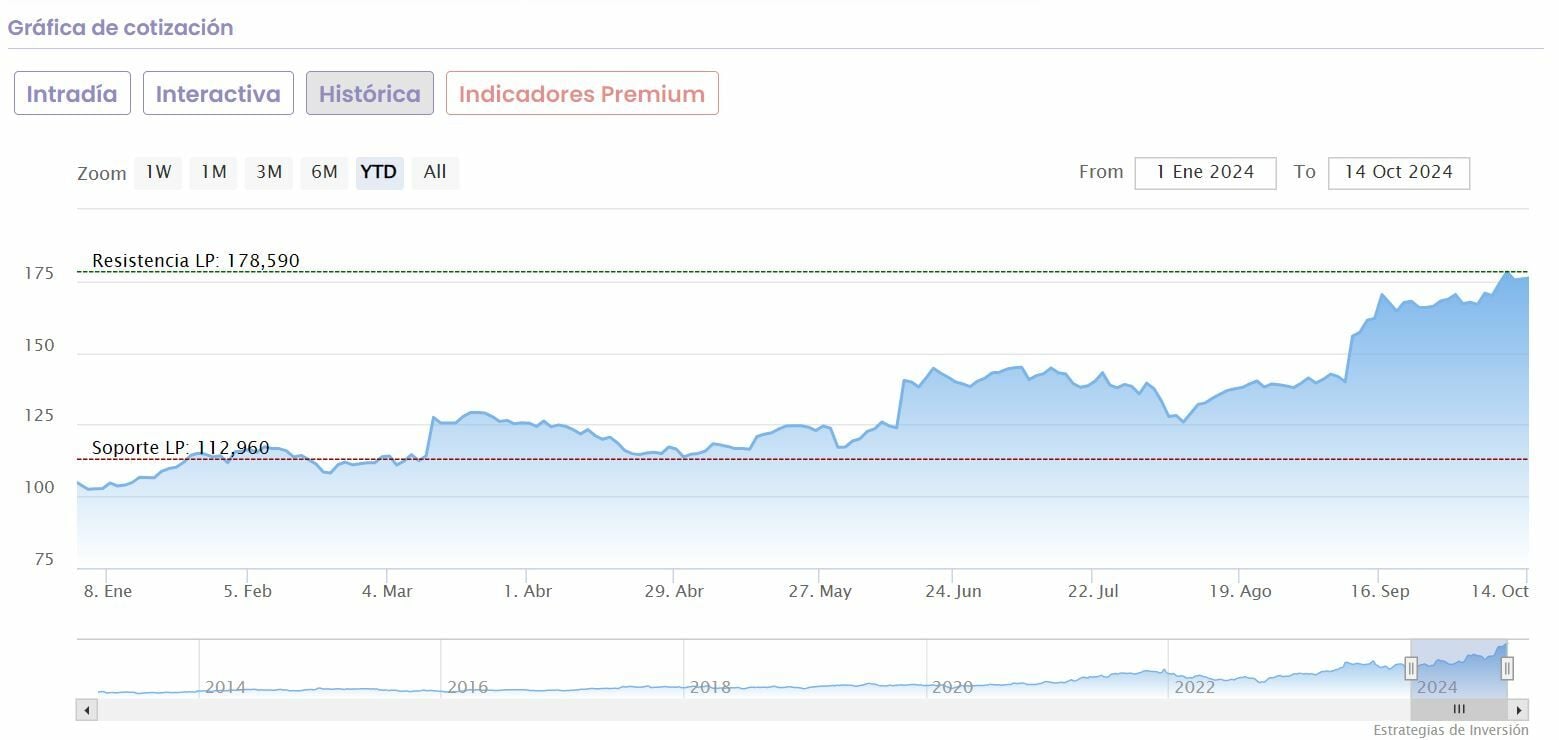This screenshot has width=1559, height=740.
Task: Select the 1W zoom range
Action: [158, 172]
